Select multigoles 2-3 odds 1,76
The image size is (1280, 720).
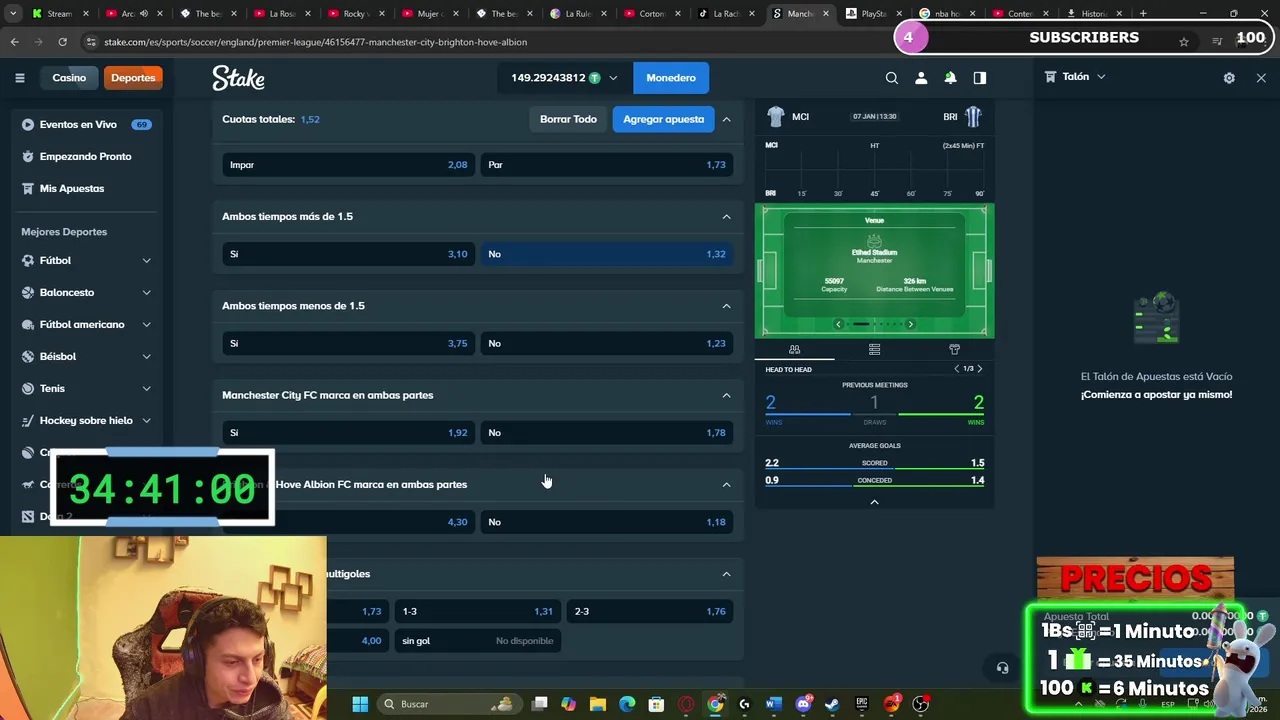coord(650,611)
